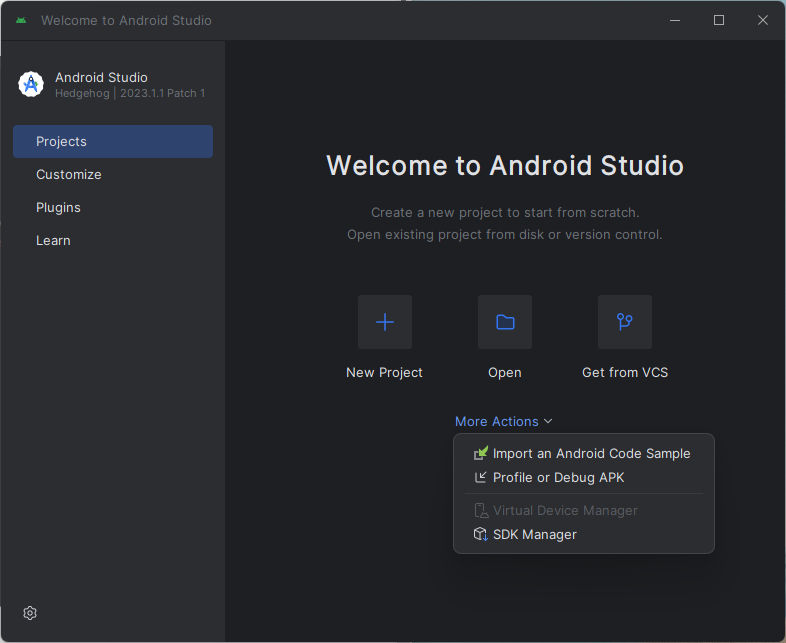
Task: Click the Profile or Debug APK arrow icon
Action: pyautogui.click(x=480, y=478)
